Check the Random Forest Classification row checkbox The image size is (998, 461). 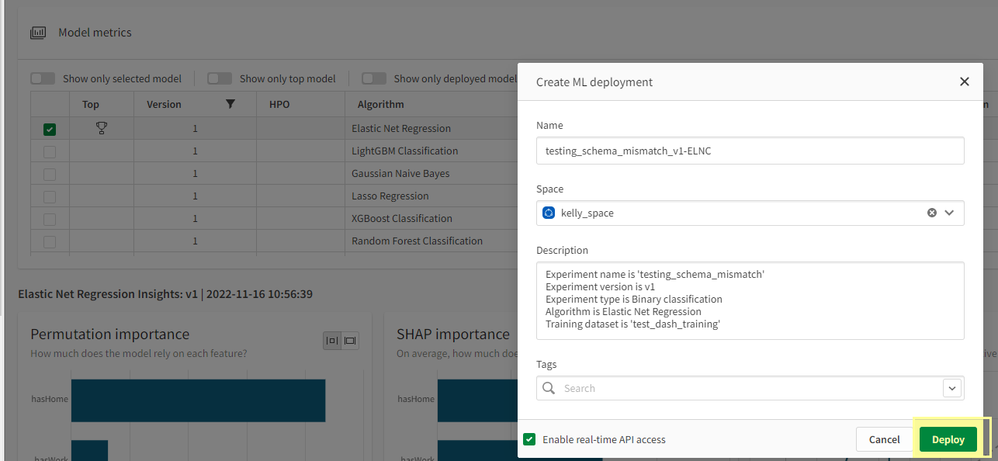(x=50, y=242)
